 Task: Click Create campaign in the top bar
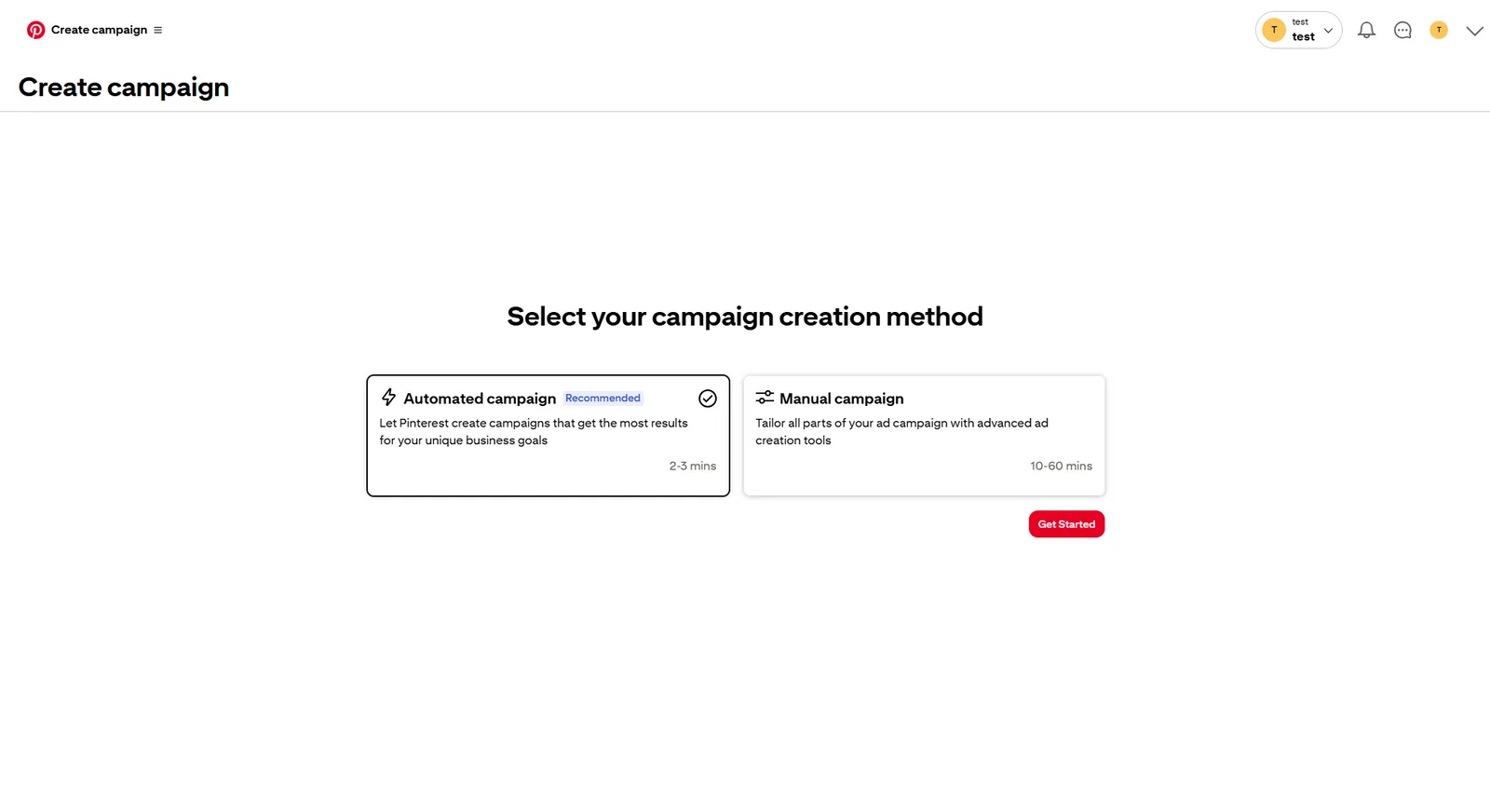[x=99, y=29]
